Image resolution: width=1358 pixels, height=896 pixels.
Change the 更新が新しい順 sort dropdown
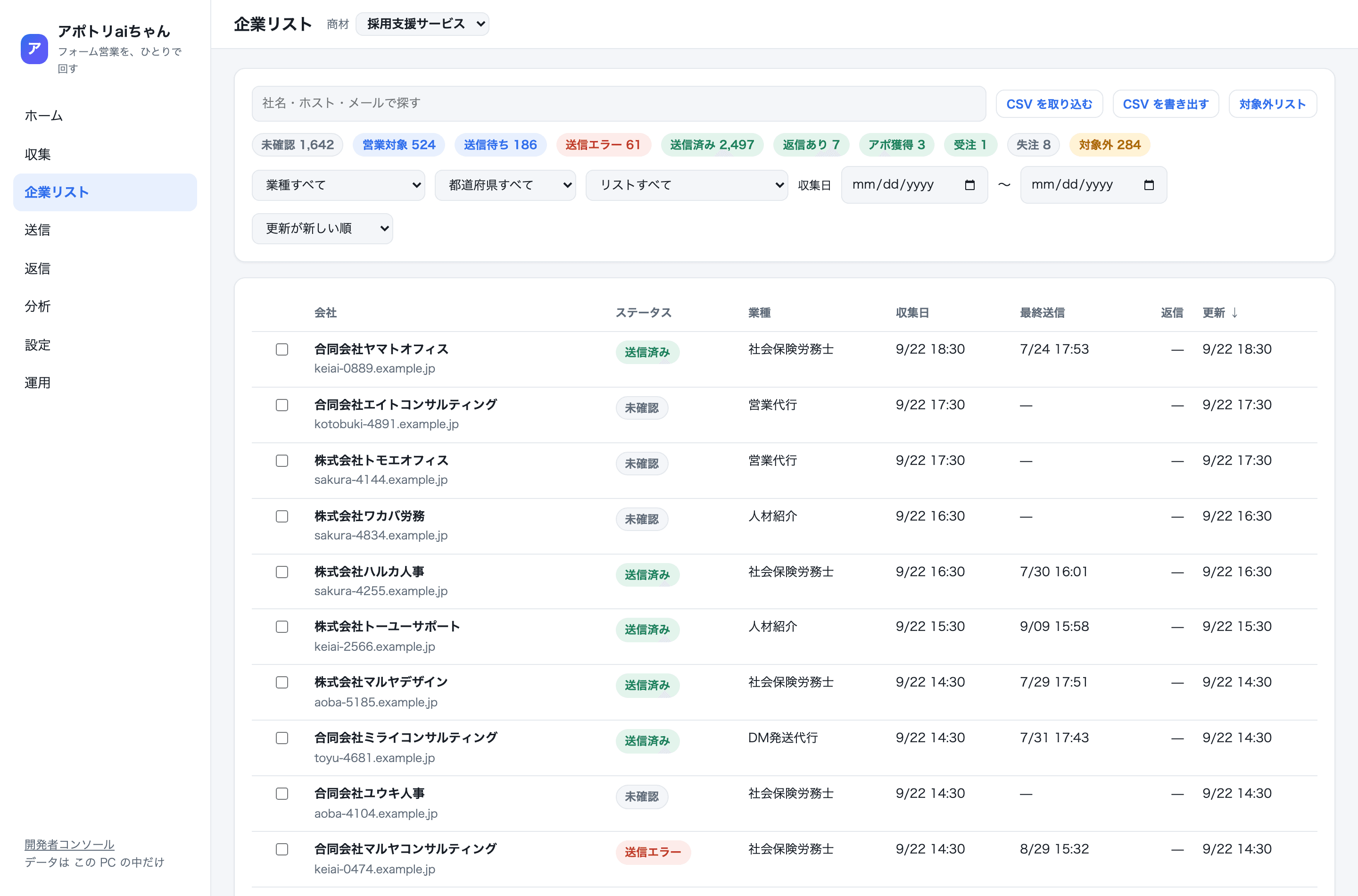pos(322,229)
